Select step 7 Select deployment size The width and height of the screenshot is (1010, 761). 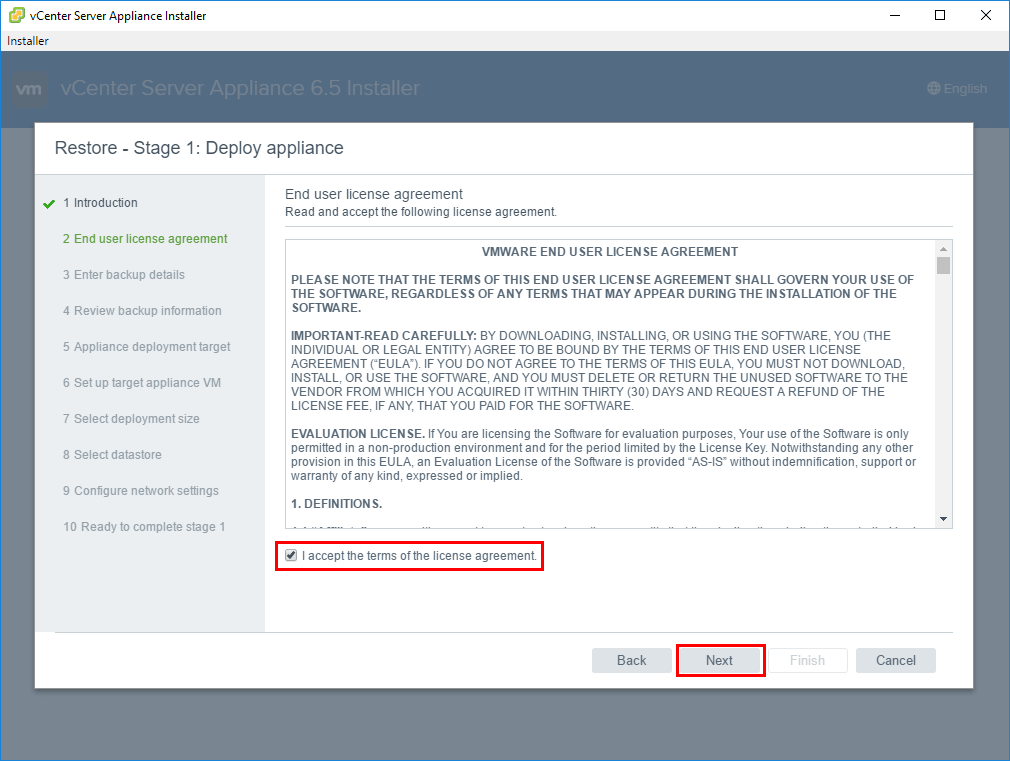tap(131, 419)
